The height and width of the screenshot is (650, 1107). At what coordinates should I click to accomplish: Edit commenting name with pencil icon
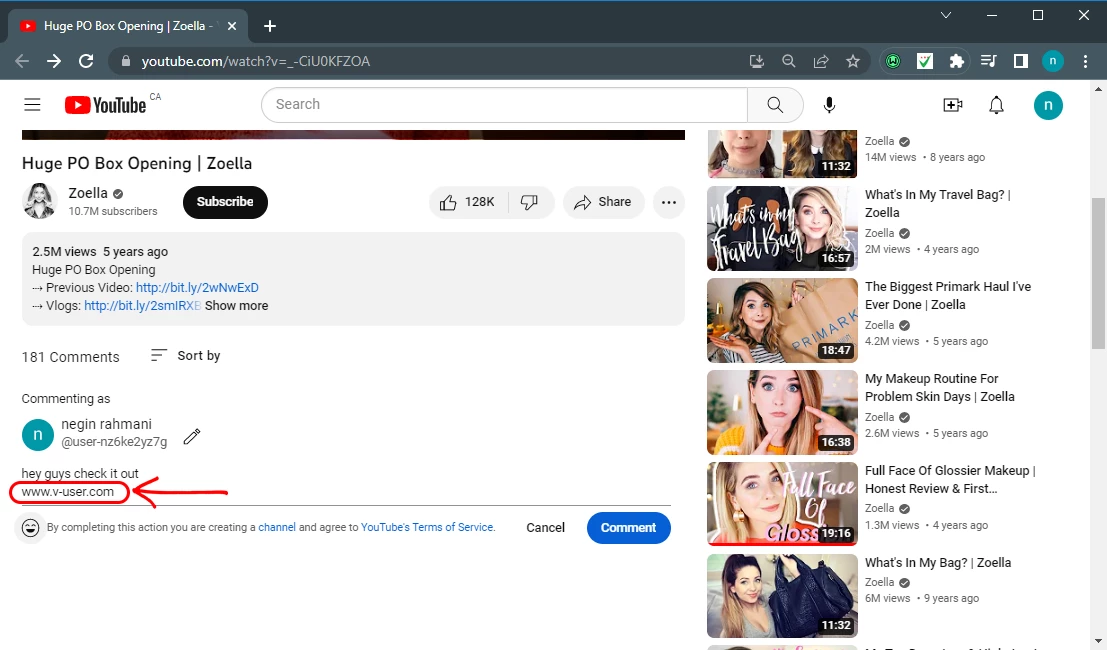[x=191, y=436]
